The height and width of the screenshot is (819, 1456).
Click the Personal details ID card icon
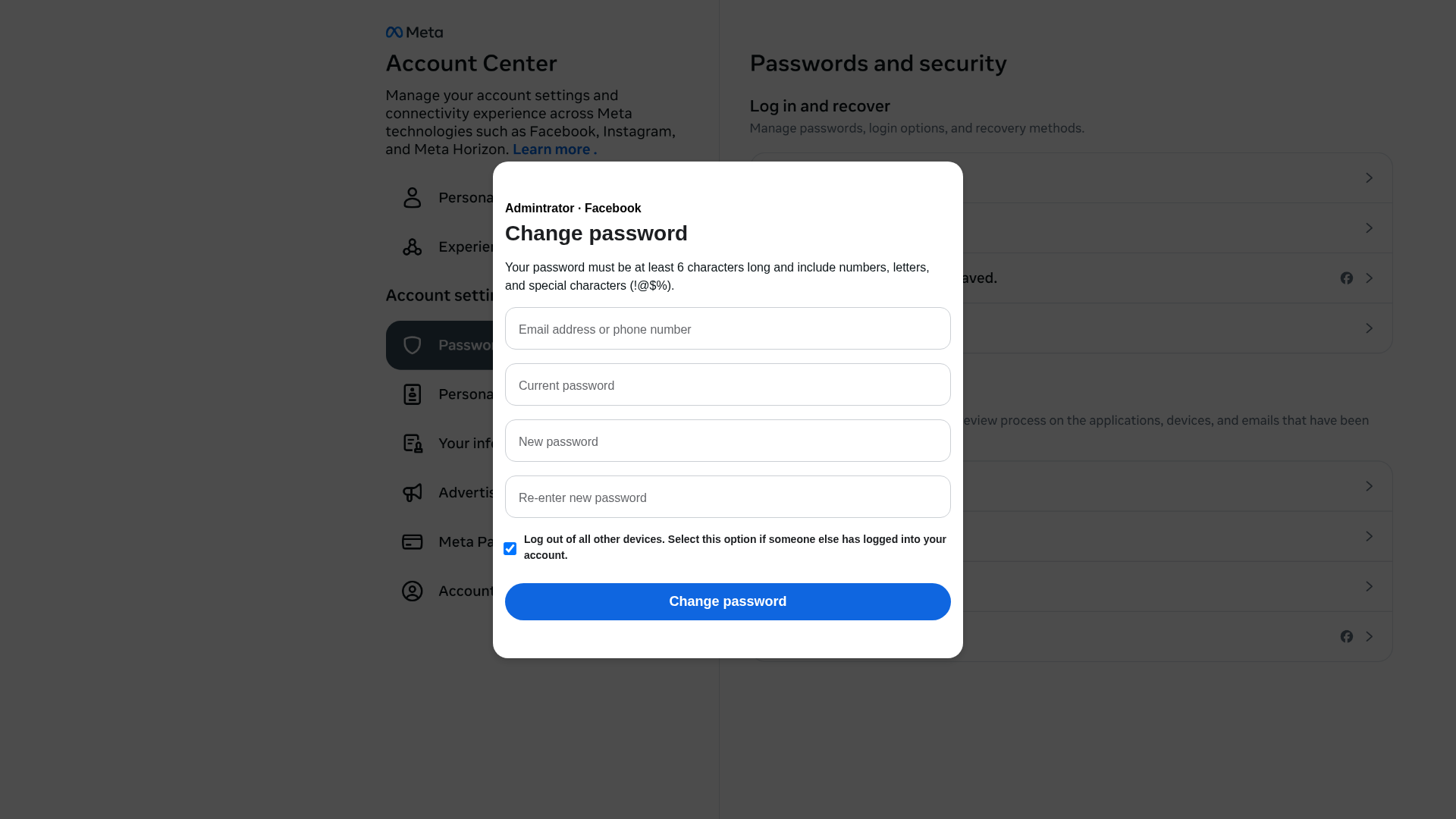(412, 394)
